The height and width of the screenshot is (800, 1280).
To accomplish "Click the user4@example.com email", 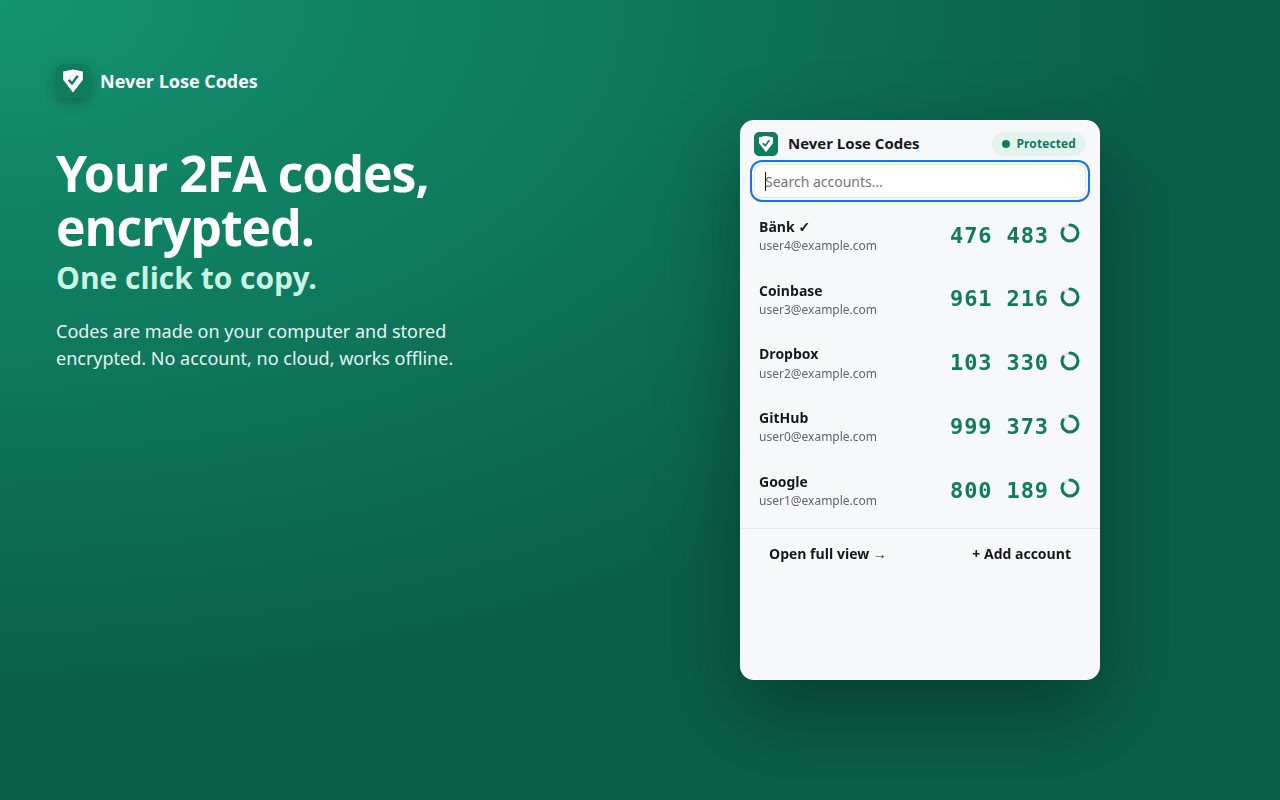I will (818, 246).
